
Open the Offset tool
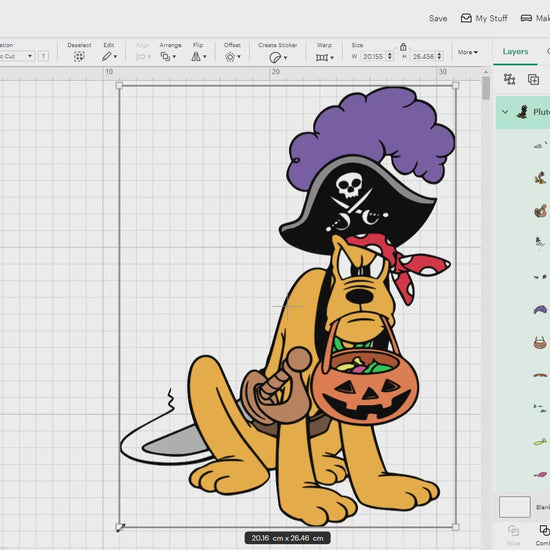[x=230, y=56]
